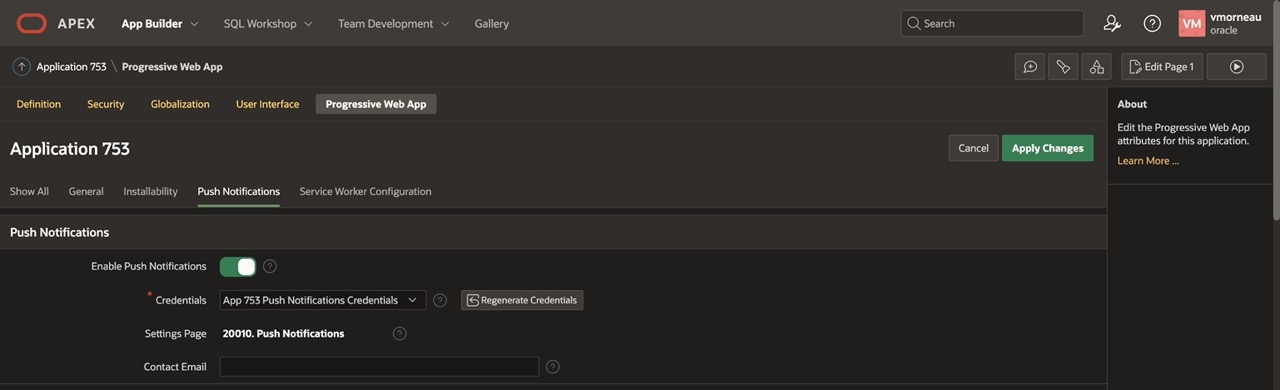
Task: Click the Regenerate Credentials button
Action: (x=522, y=300)
